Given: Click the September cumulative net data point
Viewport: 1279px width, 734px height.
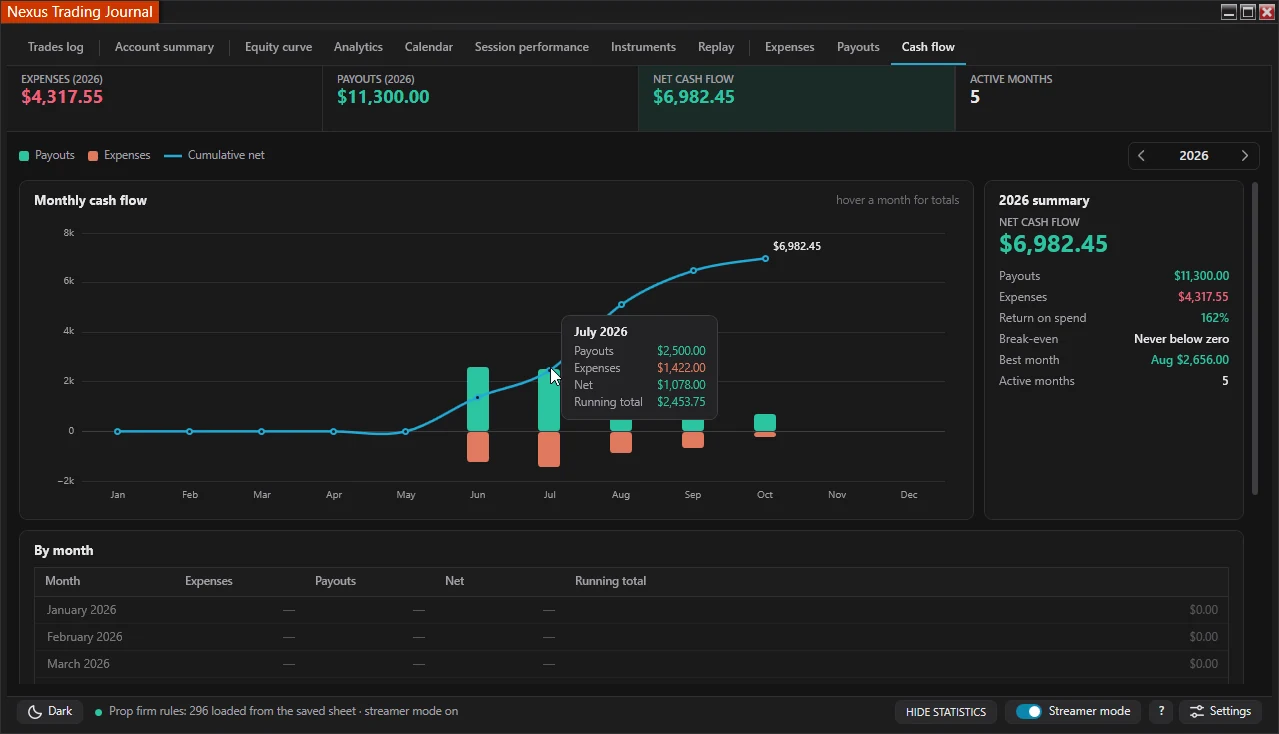Looking at the screenshot, I should (693, 271).
